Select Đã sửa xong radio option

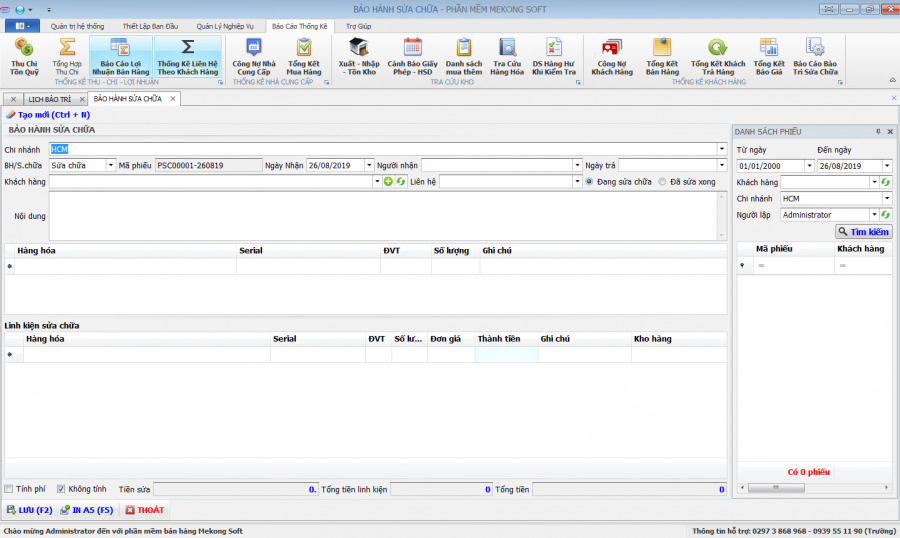tap(662, 181)
